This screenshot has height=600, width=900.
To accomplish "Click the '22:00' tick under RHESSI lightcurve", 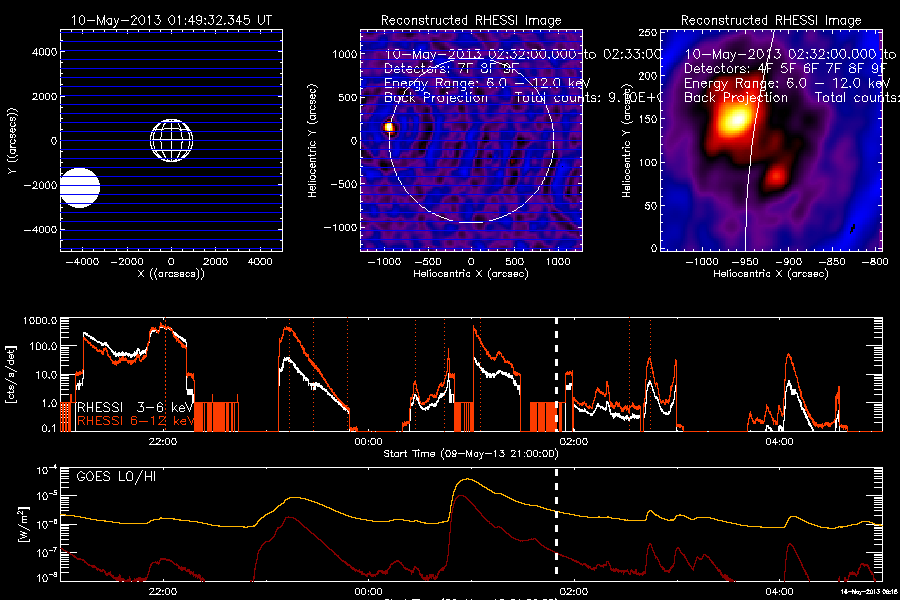I will tap(163, 442).
